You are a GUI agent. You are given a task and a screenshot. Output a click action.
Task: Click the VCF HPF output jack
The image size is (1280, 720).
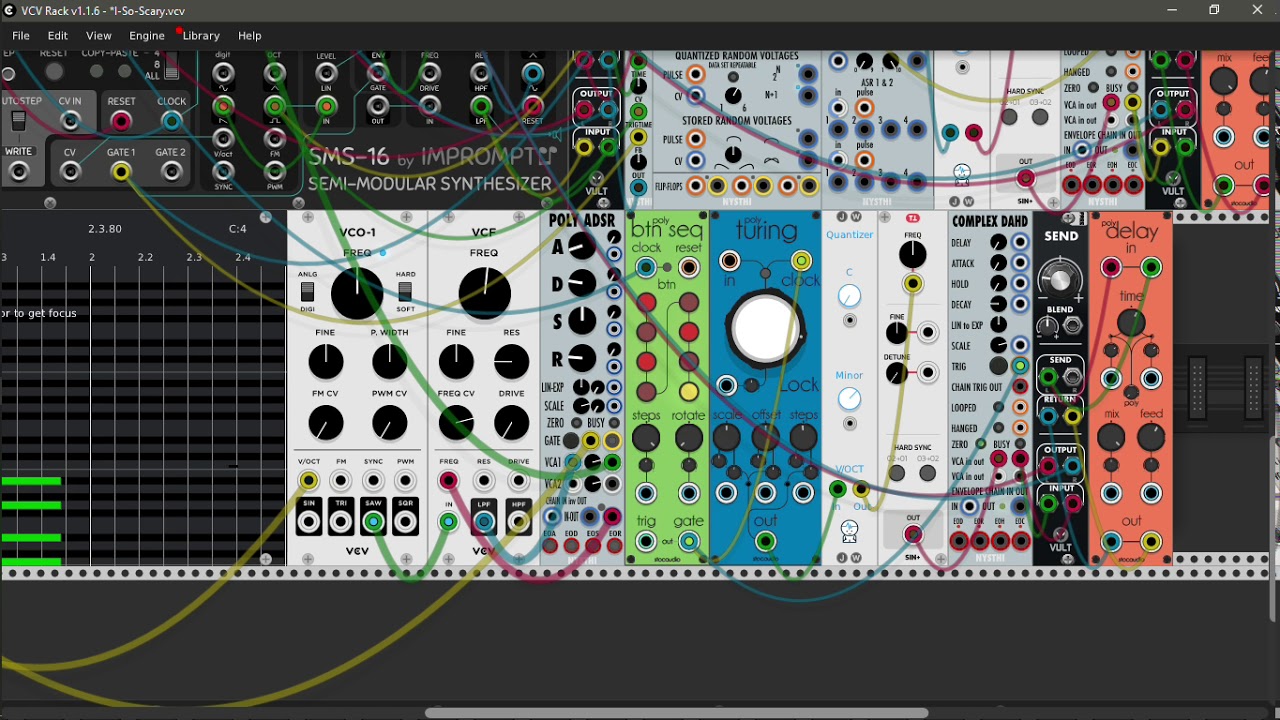(519, 522)
